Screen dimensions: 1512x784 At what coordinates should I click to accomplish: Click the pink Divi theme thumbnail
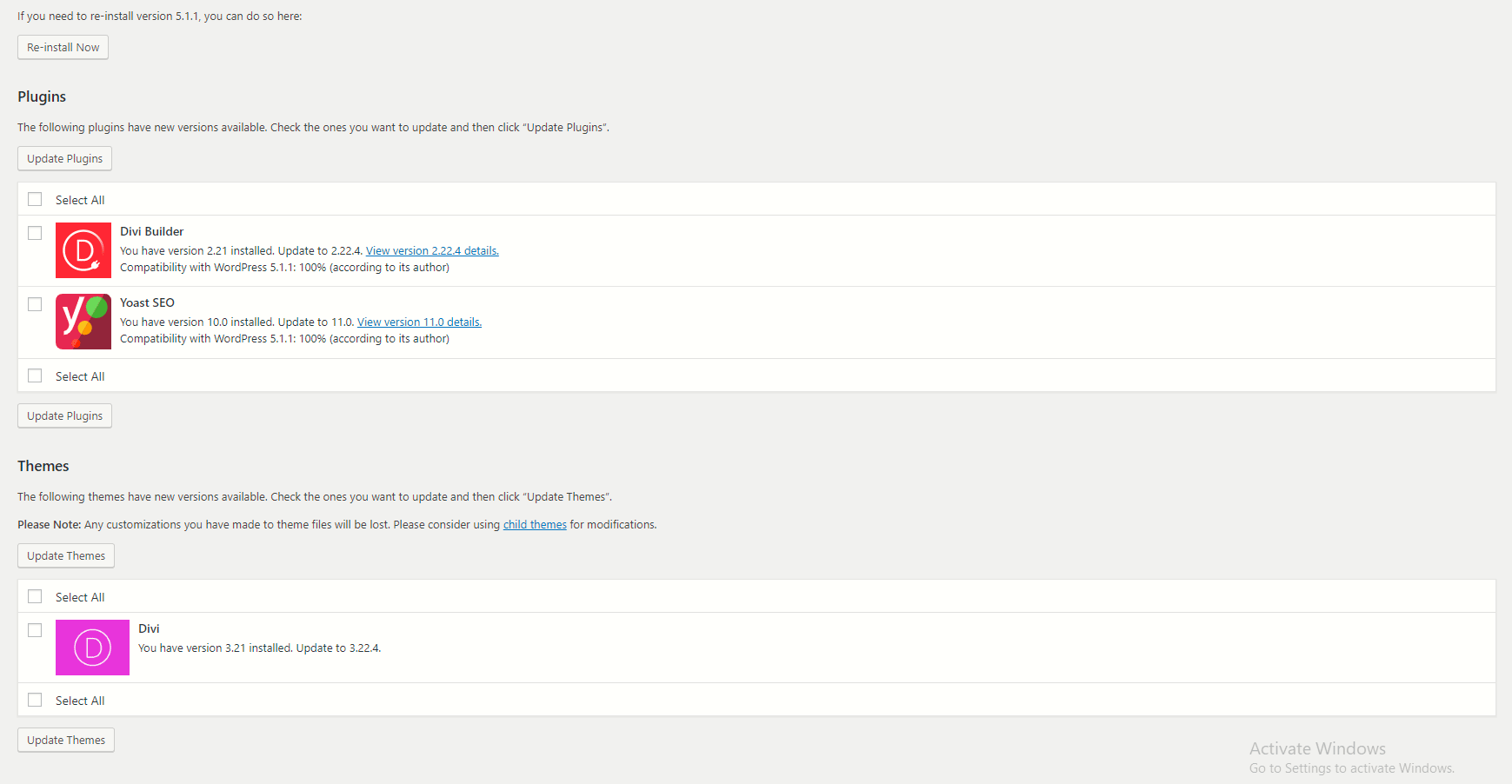coord(92,648)
